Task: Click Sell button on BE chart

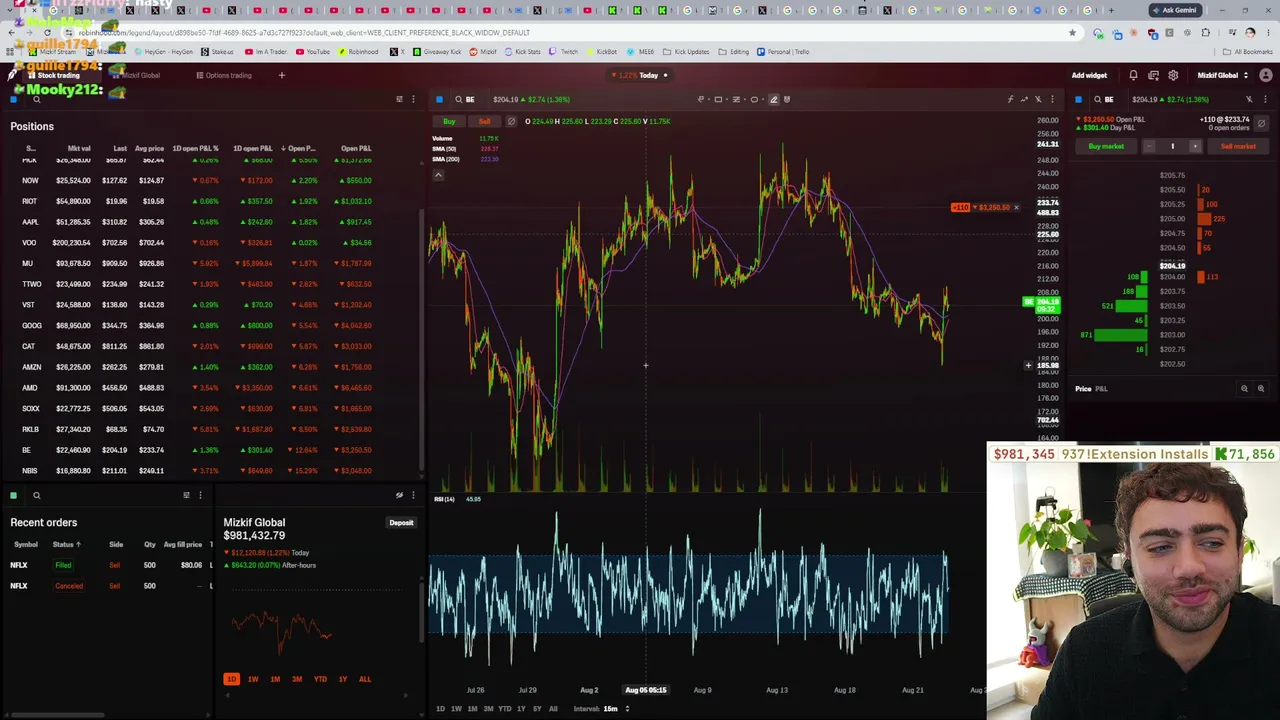Action: [x=484, y=122]
